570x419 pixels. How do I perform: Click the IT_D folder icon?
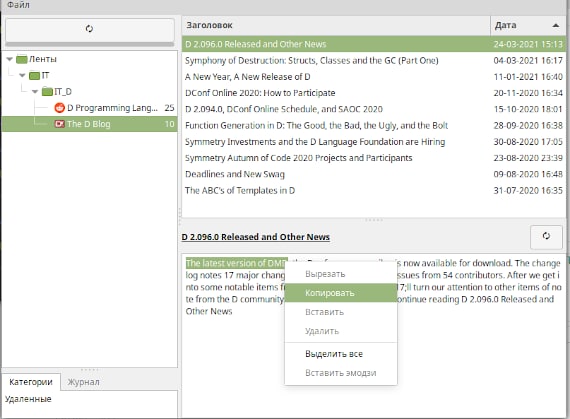pos(47,92)
